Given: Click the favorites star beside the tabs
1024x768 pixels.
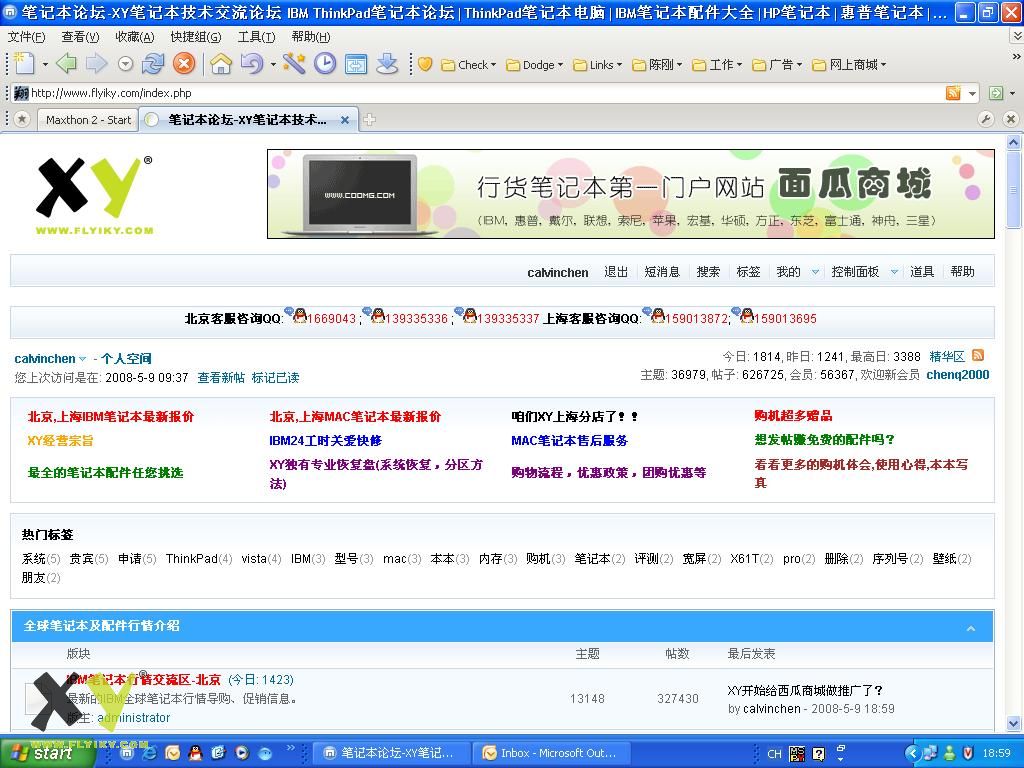Looking at the screenshot, I should pyautogui.click(x=22, y=119).
